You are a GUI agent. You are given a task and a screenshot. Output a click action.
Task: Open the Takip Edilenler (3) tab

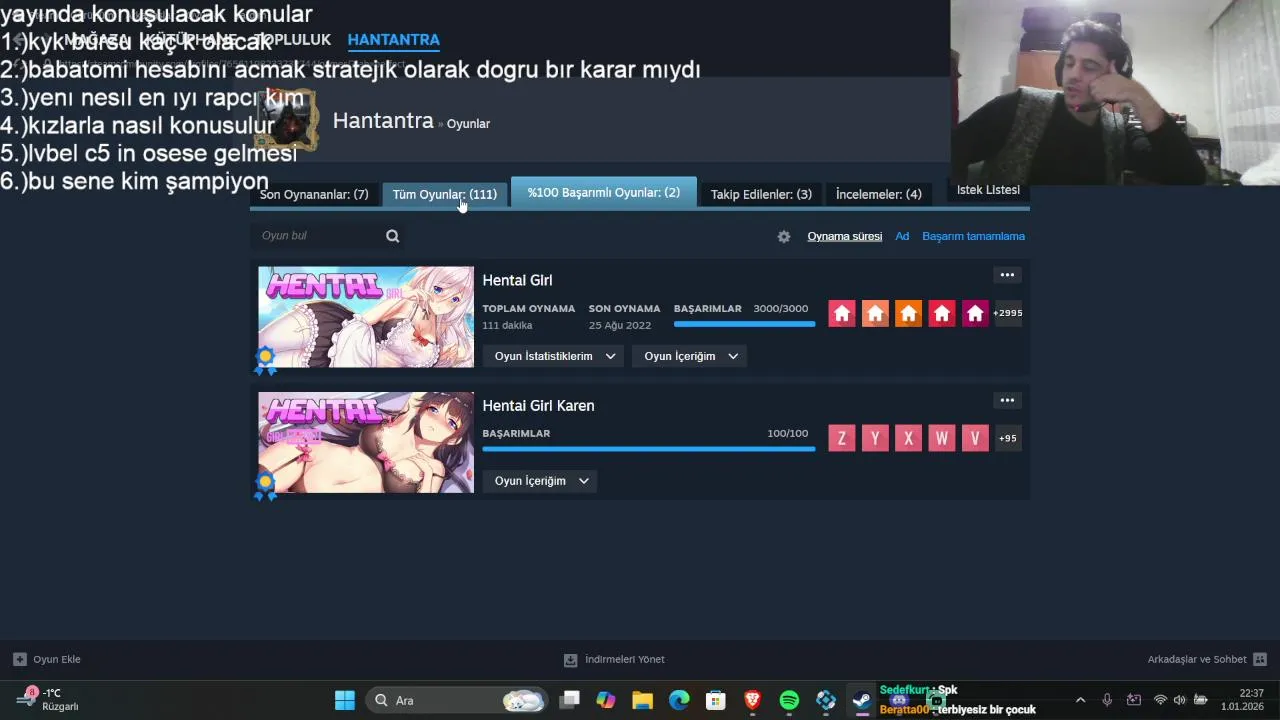click(761, 194)
